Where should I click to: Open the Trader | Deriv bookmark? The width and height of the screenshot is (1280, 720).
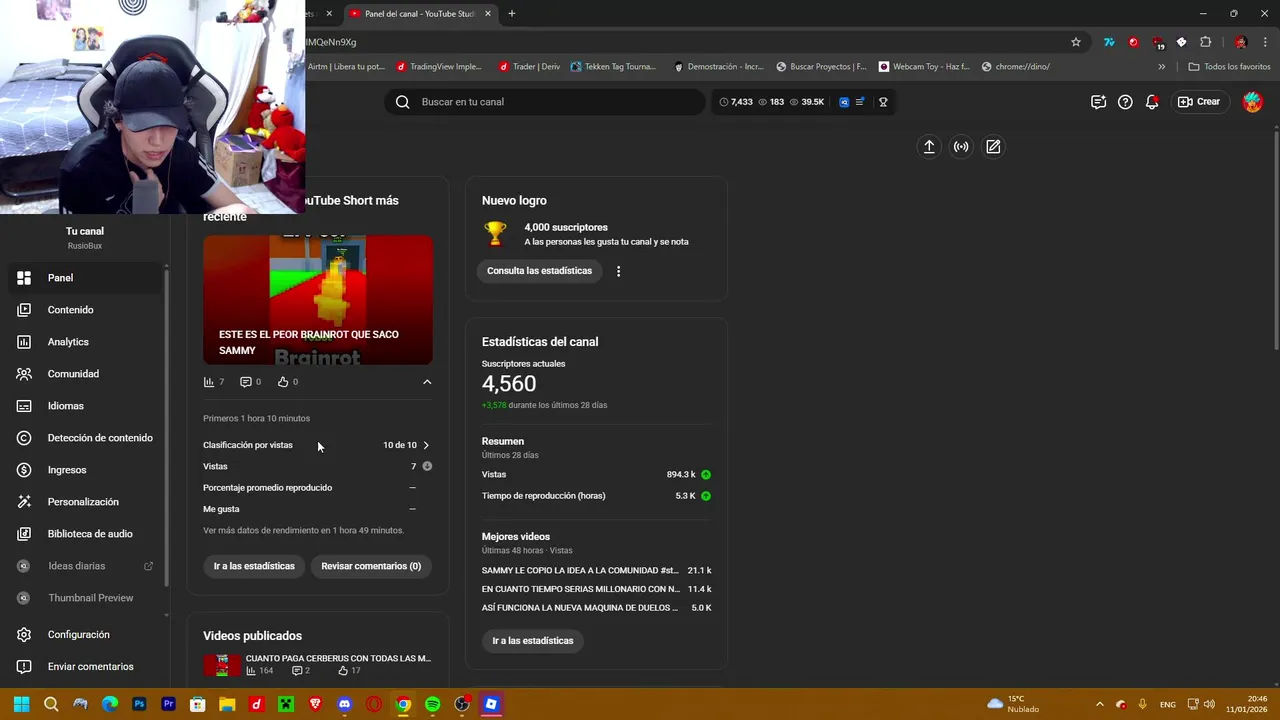tap(528, 67)
